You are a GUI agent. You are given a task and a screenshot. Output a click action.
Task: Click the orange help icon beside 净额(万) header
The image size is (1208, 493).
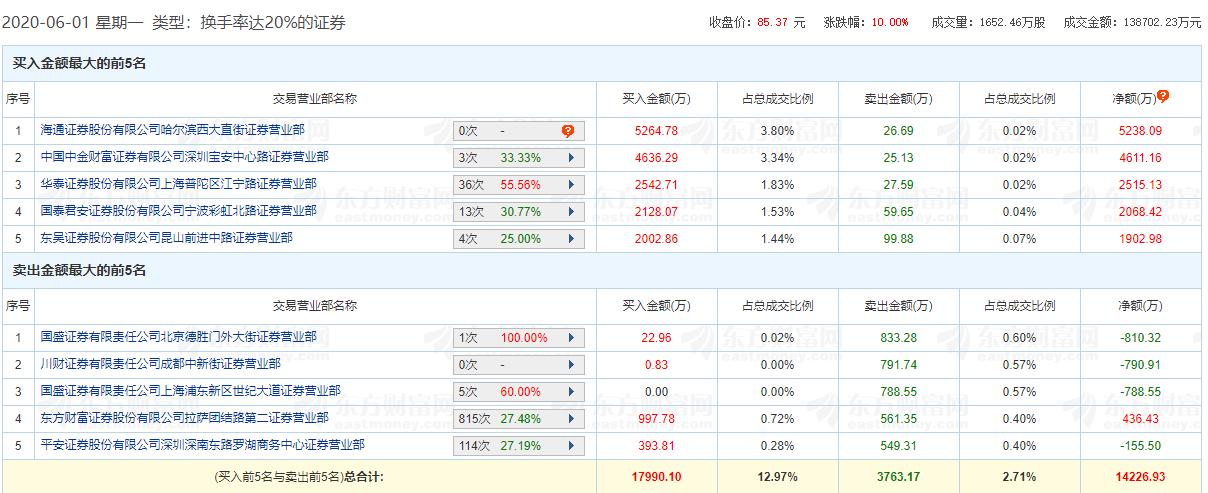point(1163,97)
